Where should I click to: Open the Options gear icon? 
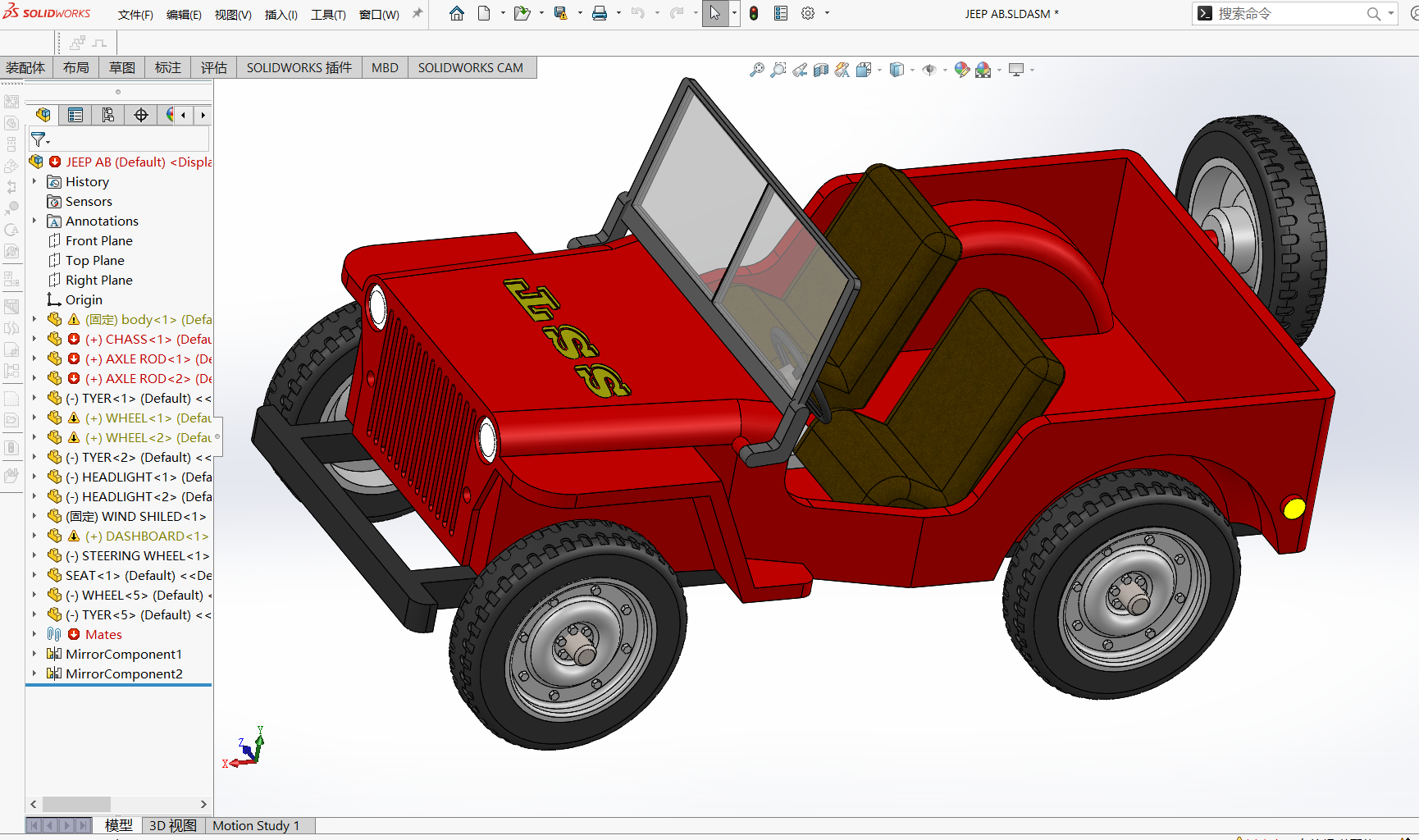[808, 14]
